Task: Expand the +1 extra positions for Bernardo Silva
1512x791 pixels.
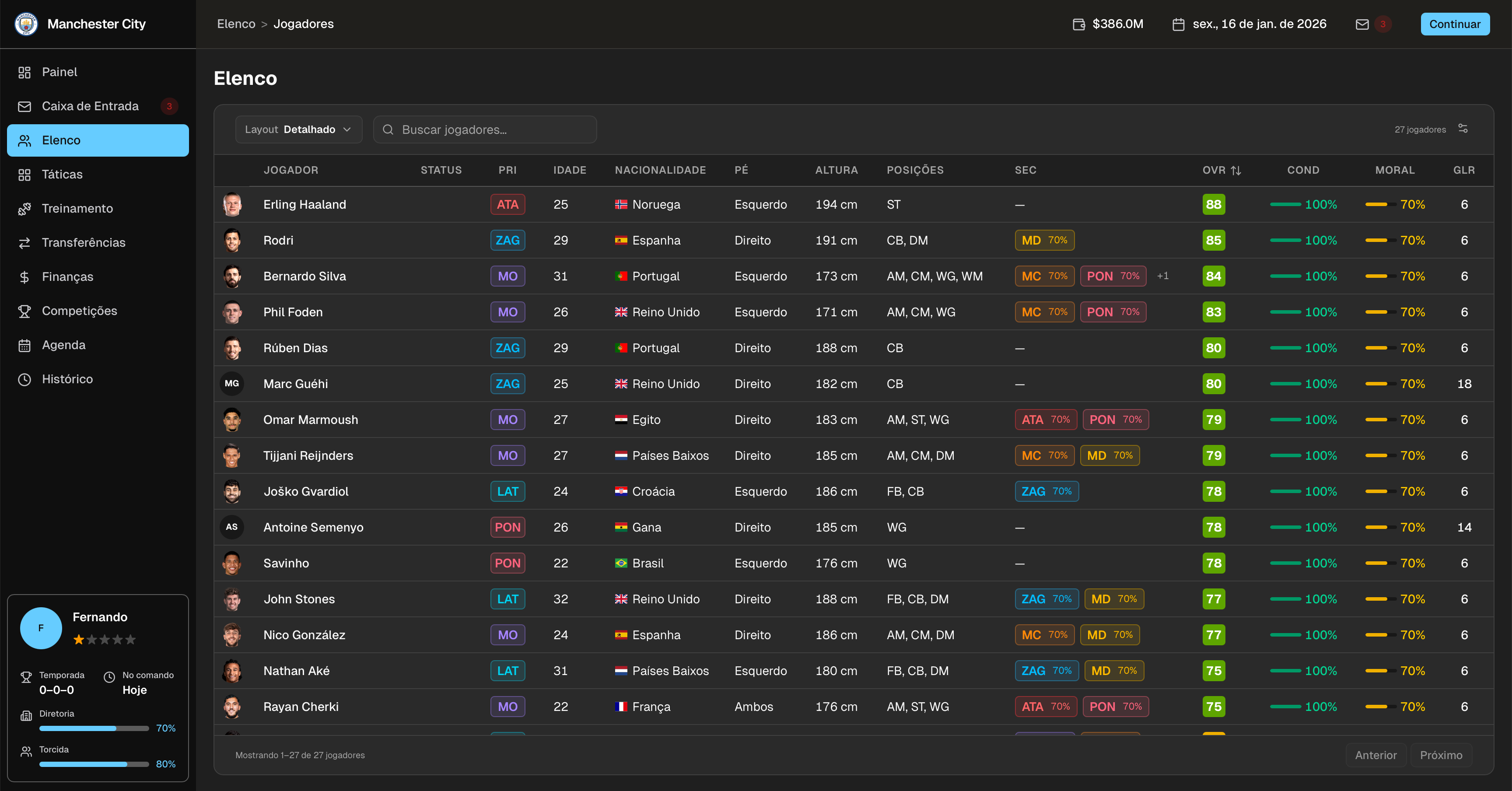Action: (x=1162, y=276)
